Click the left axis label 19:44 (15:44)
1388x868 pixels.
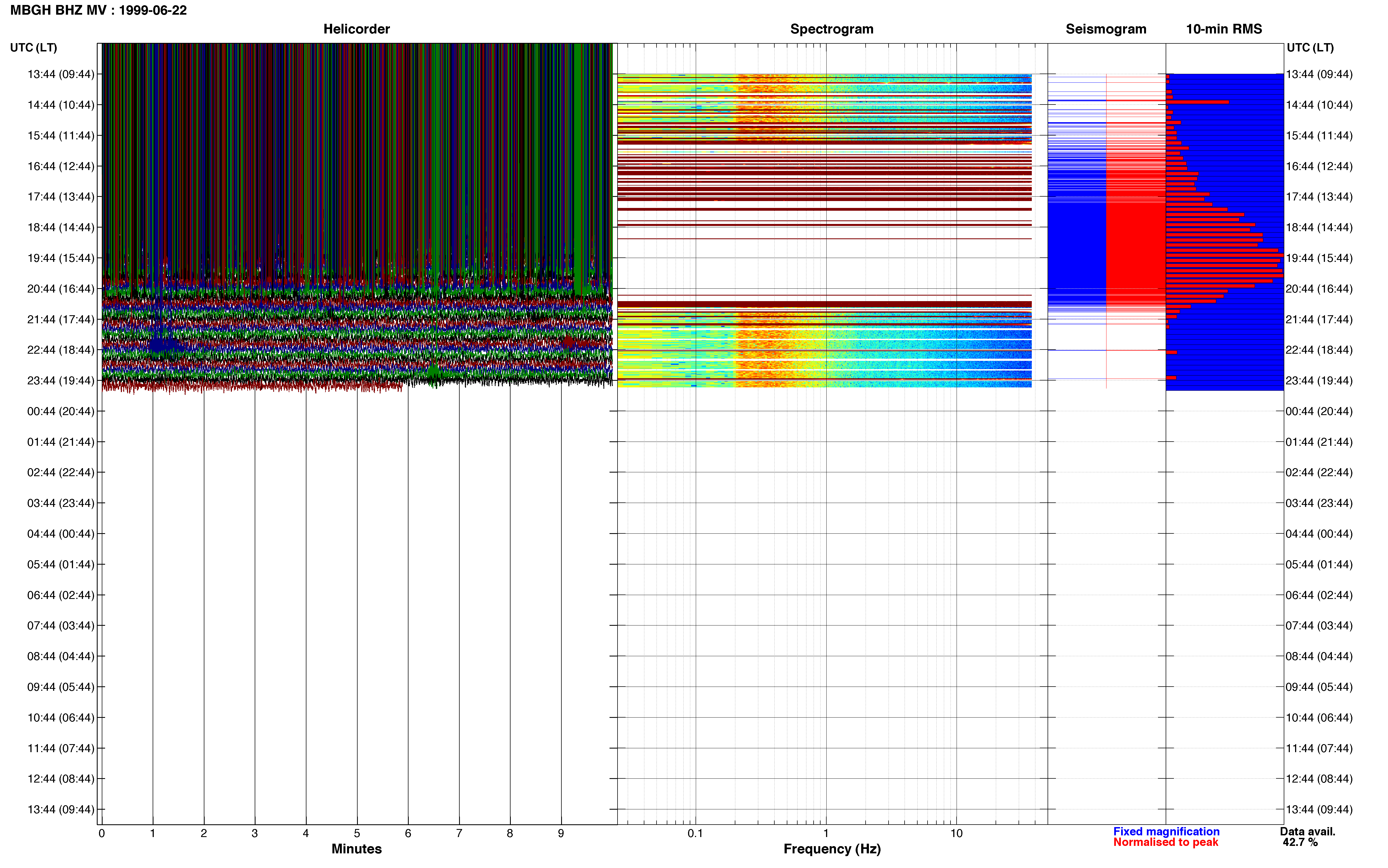pos(61,258)
